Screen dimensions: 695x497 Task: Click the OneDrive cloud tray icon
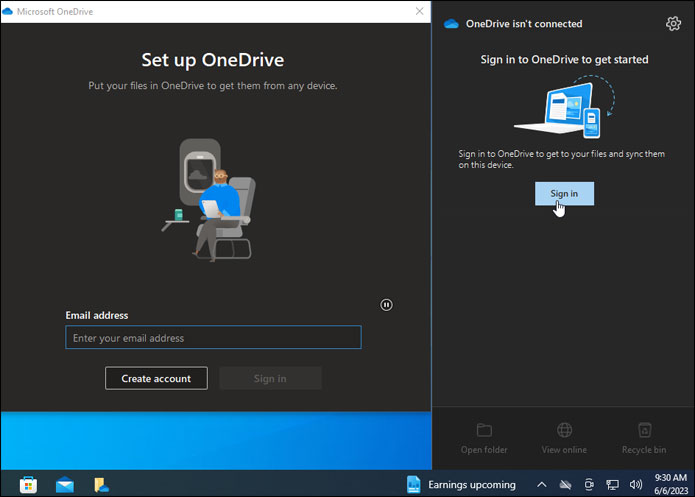pos(564,485)
